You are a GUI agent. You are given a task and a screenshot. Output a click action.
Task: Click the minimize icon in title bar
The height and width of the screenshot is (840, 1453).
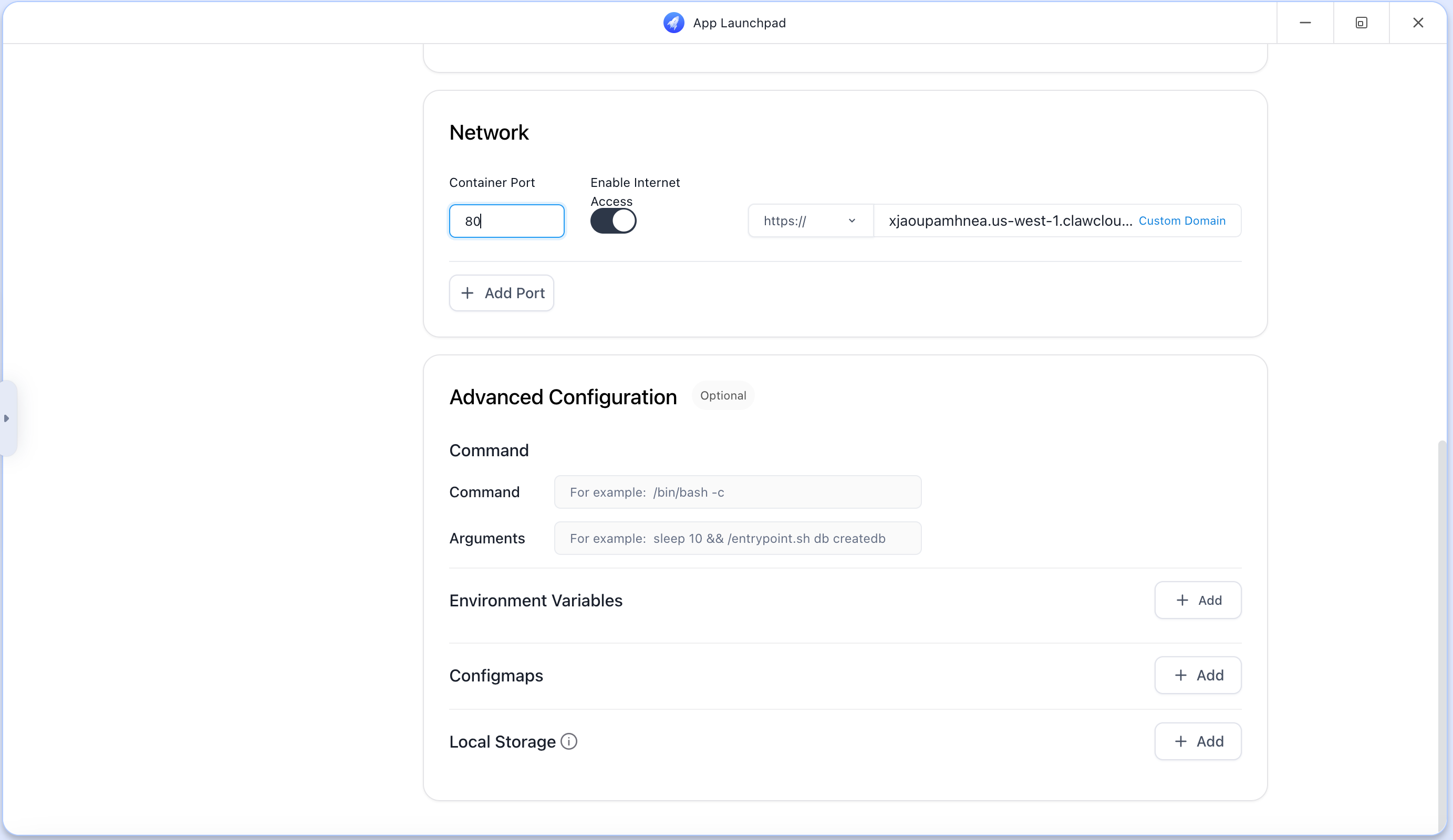click(1305, 23)
